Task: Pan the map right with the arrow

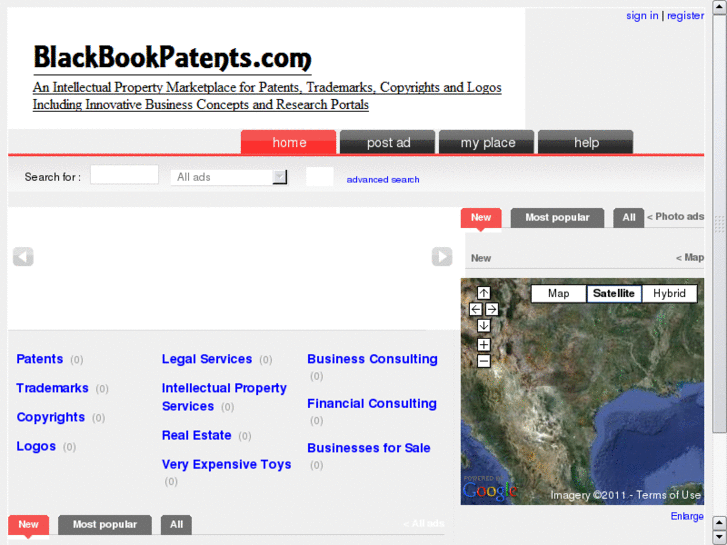Action: (x=492, y=309)
